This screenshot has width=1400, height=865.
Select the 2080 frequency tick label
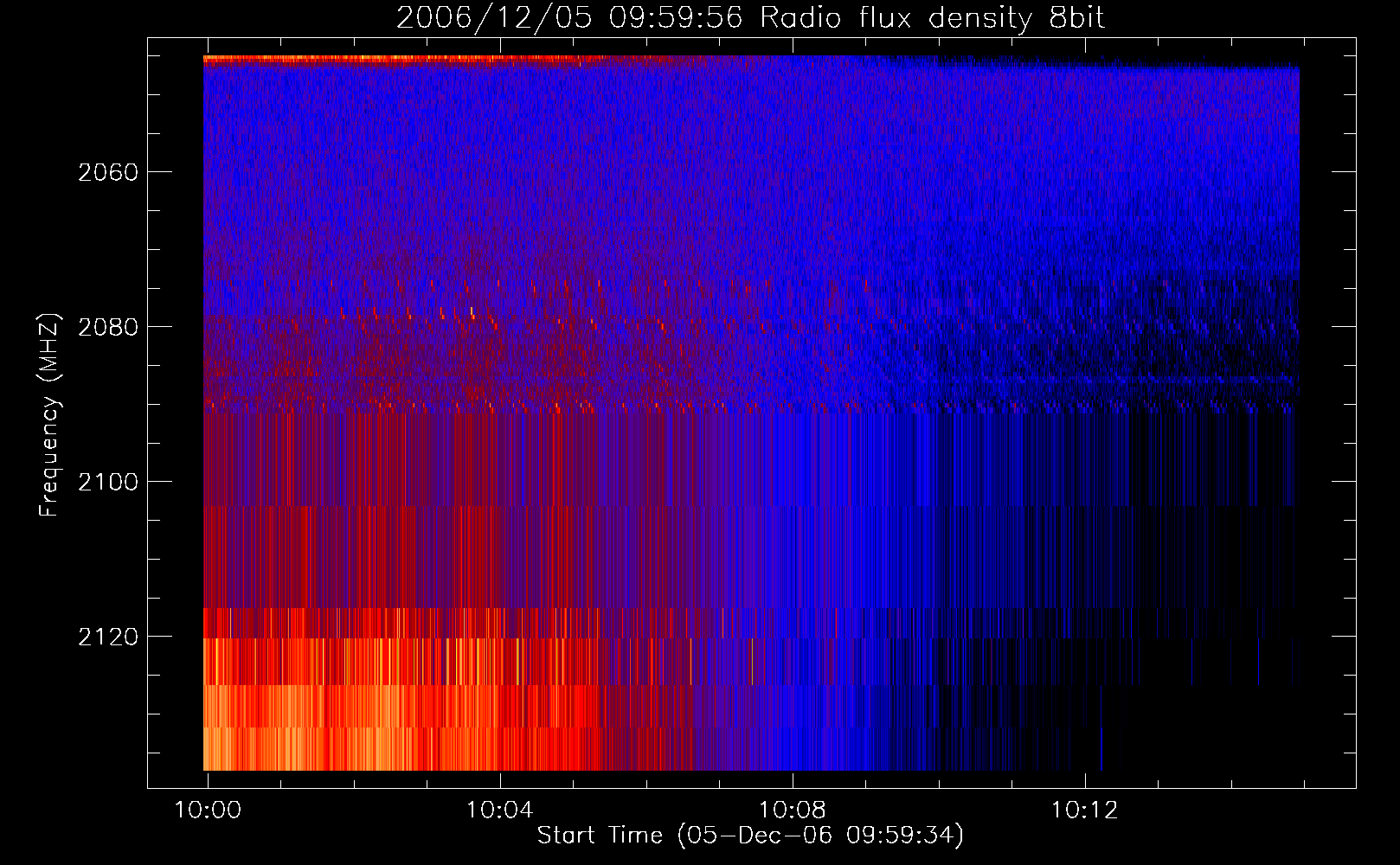[x=108, y=327]
